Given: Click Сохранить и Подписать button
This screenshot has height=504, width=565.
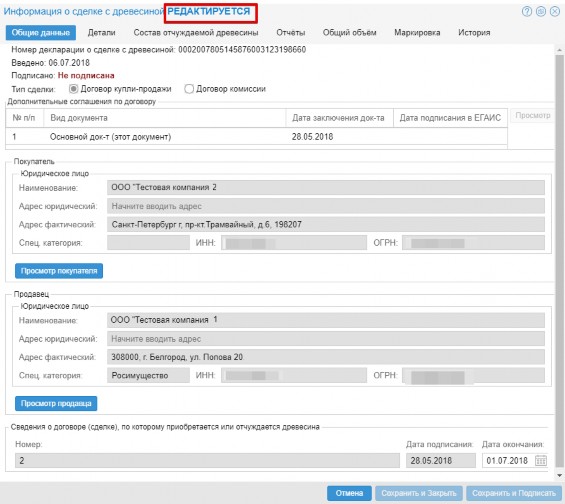Looking at the screenshot, I should [514, 493].
